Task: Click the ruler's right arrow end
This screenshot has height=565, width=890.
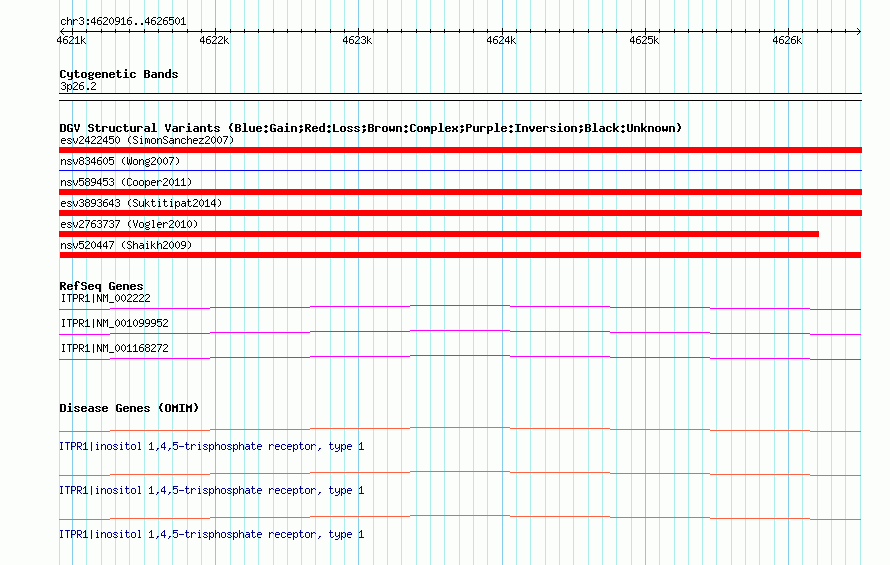Action: (x=859, y=31)
